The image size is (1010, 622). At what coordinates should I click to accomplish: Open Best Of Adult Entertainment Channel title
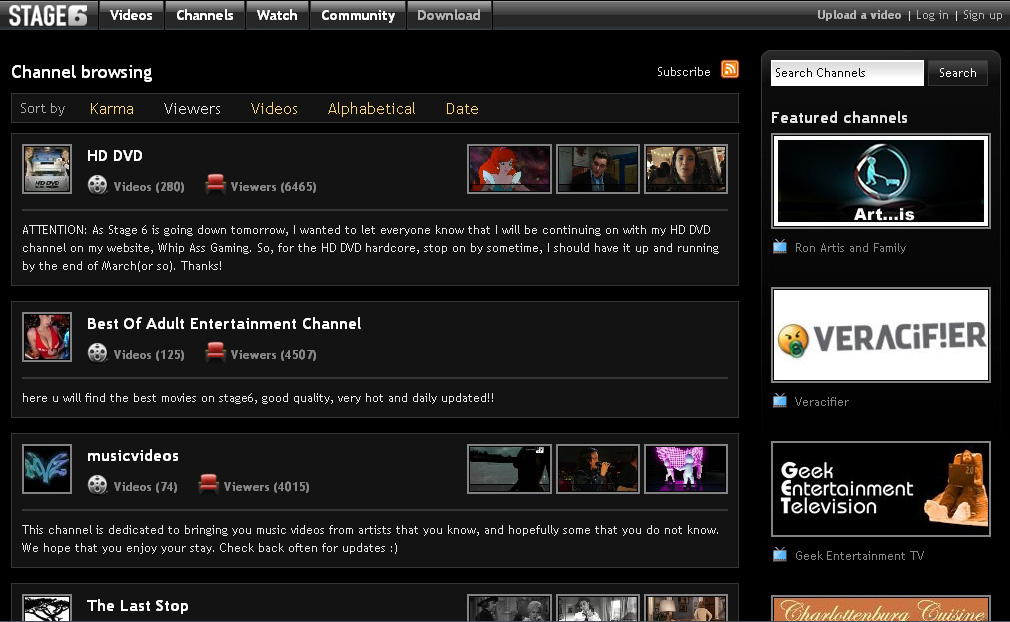pyautogui.click(x=224, y=324)
